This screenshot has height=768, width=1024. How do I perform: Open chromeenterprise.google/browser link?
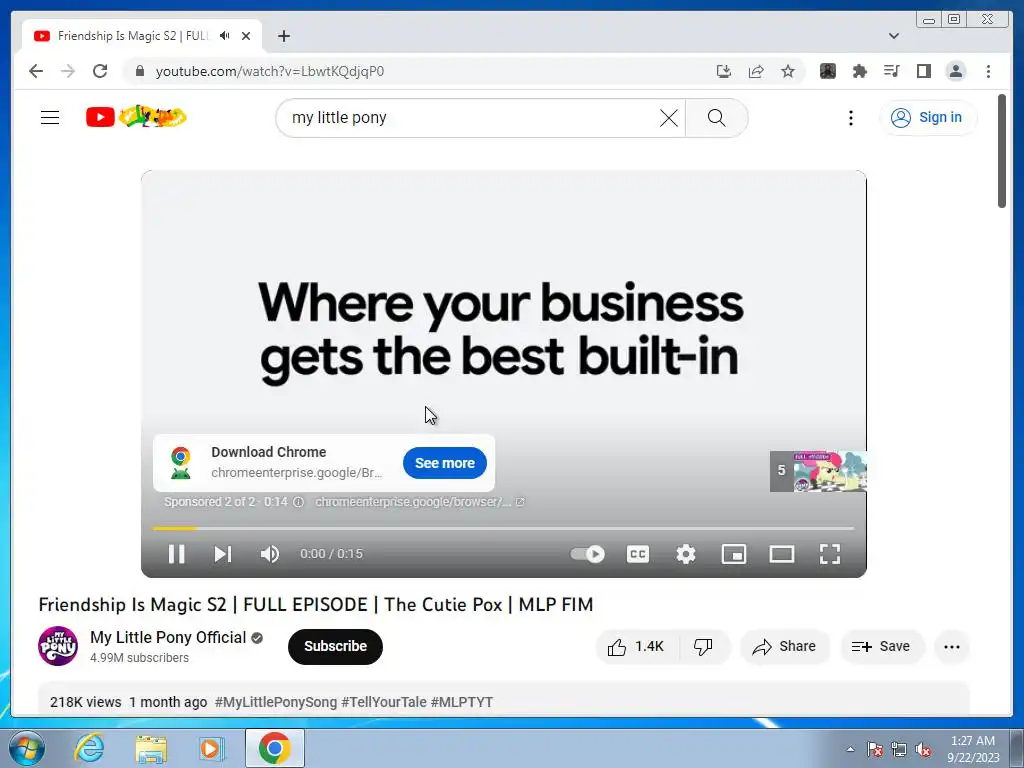click(419, 502)
